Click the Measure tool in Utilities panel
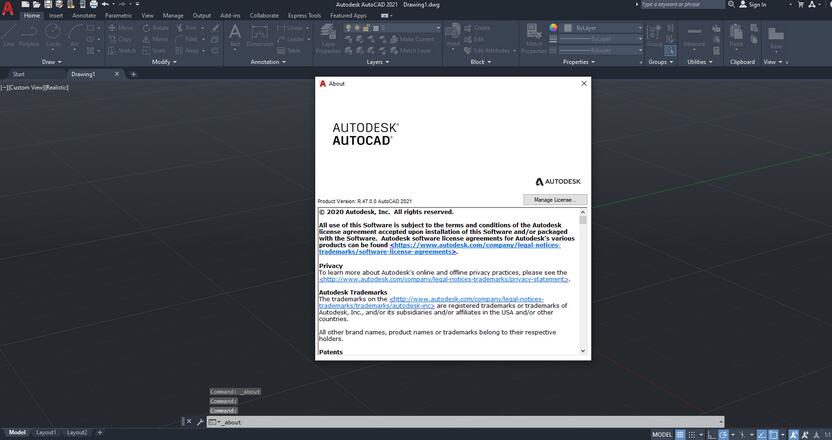 click(694, 36)
